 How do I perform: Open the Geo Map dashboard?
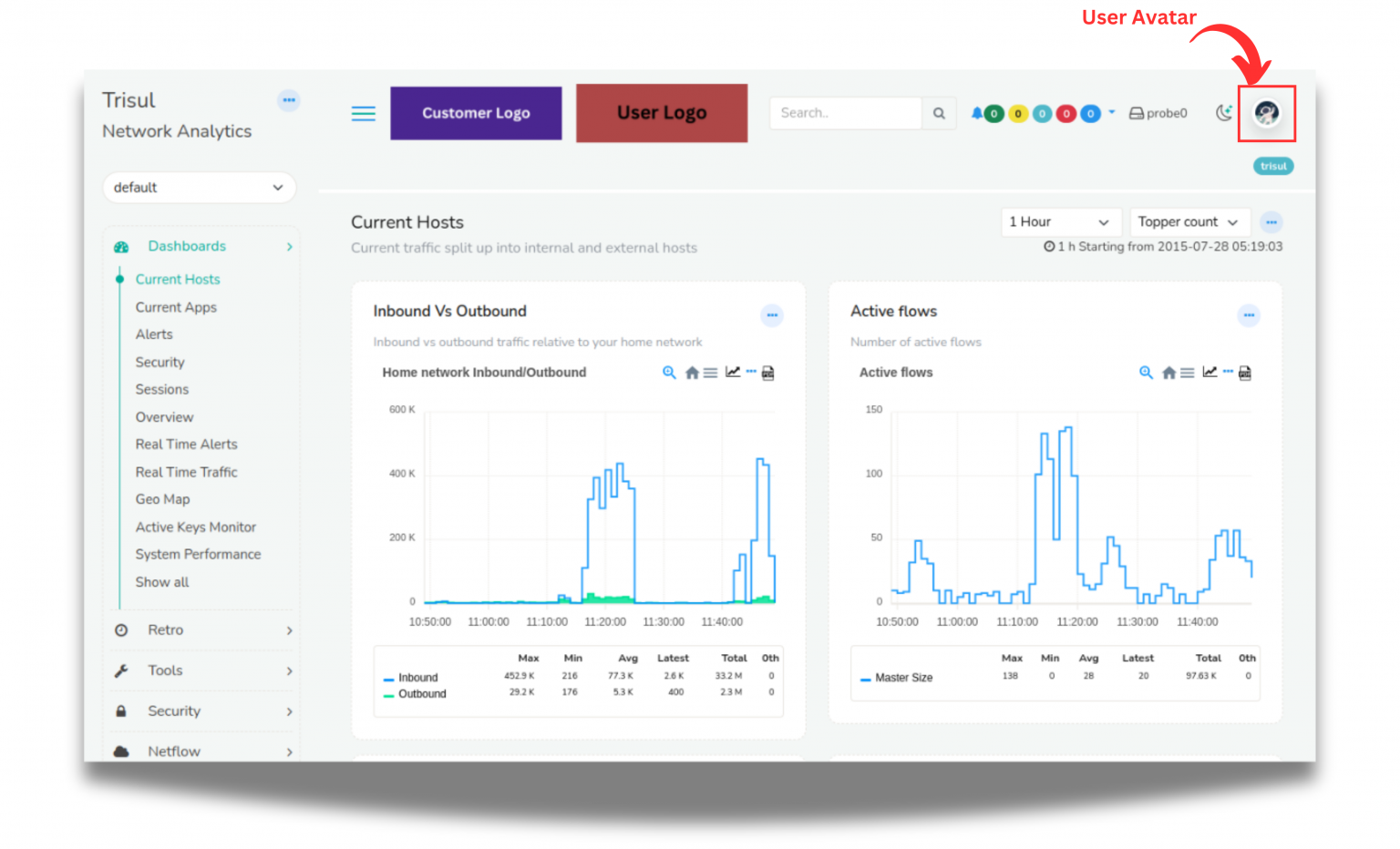163,499
